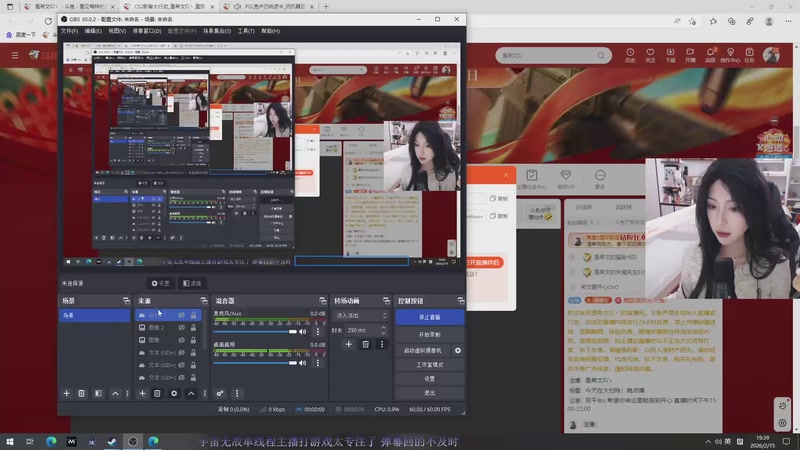
Task: Open 下载 icon on Douyu page
Action: pyautogui.click(x=670, y=55)
